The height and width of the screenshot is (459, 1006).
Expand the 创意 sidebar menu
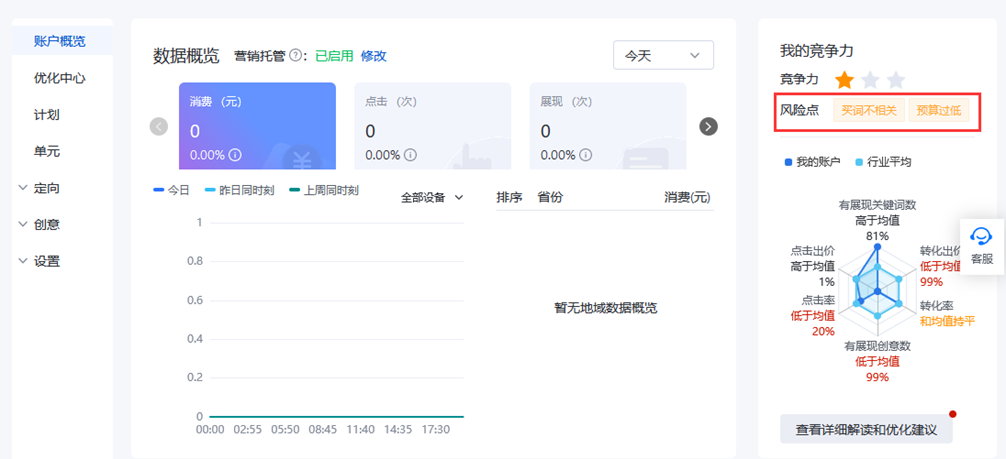click(x=40, y=225)
